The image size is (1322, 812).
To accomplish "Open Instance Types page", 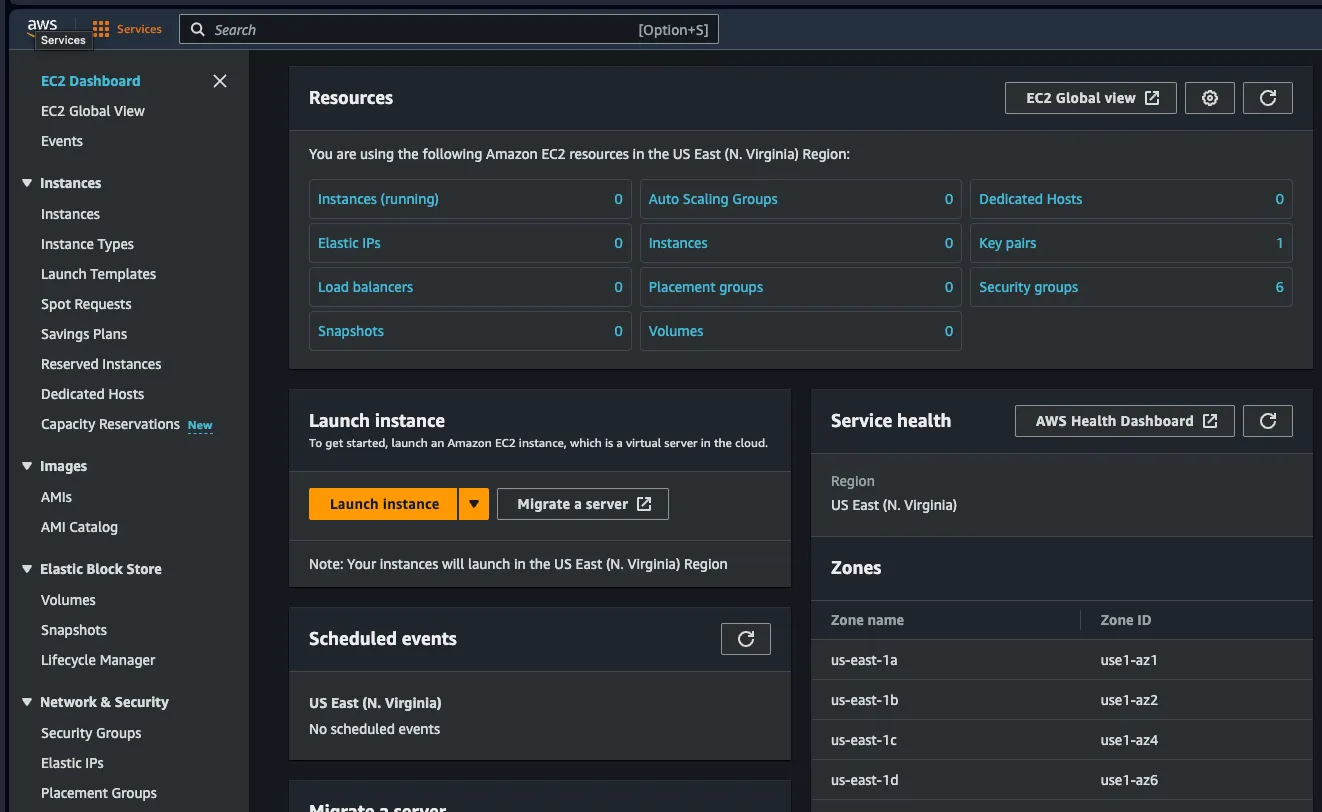I will 87,244.
